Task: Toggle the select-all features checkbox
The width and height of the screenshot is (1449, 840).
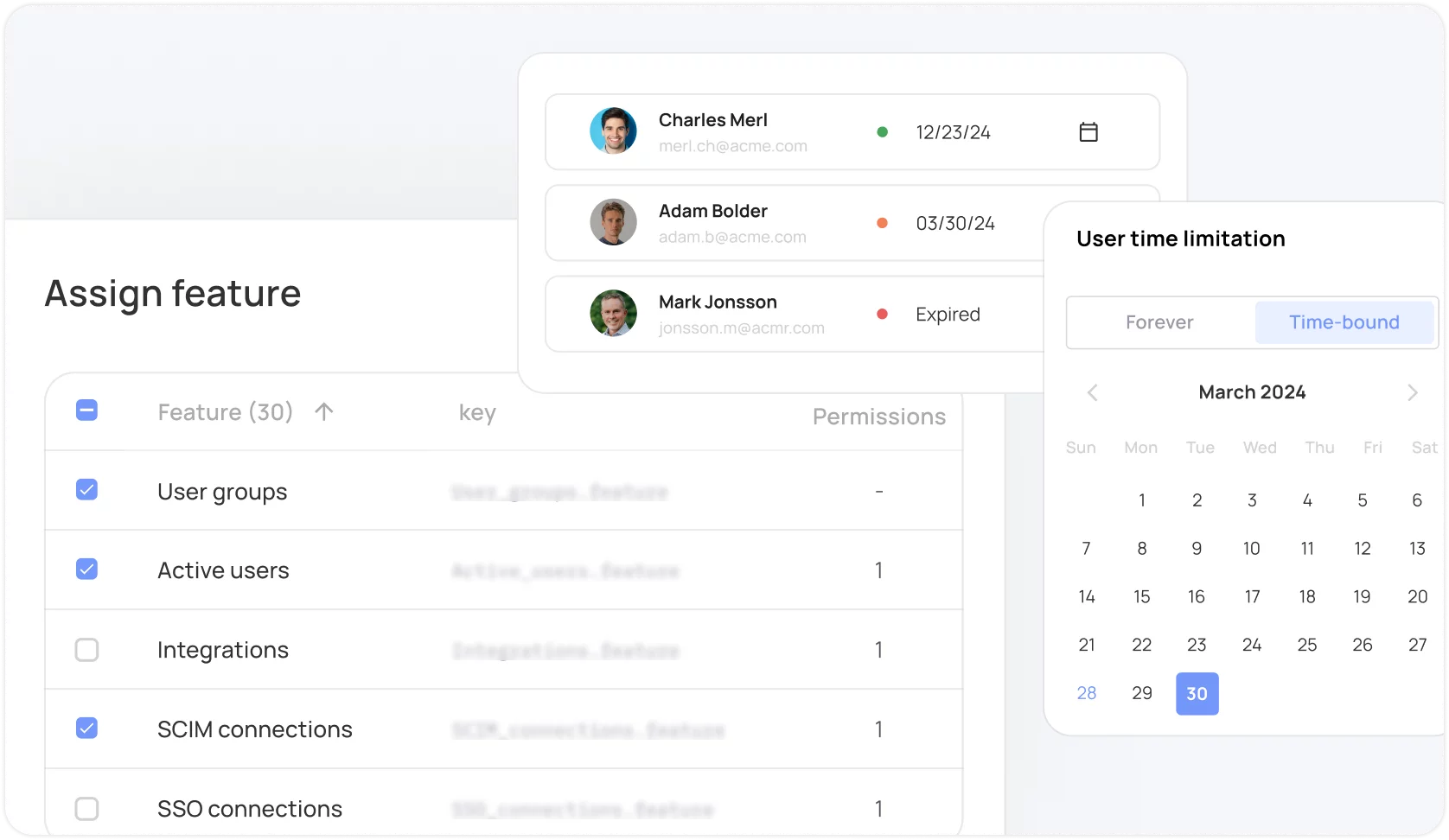Action: [86, 410]
